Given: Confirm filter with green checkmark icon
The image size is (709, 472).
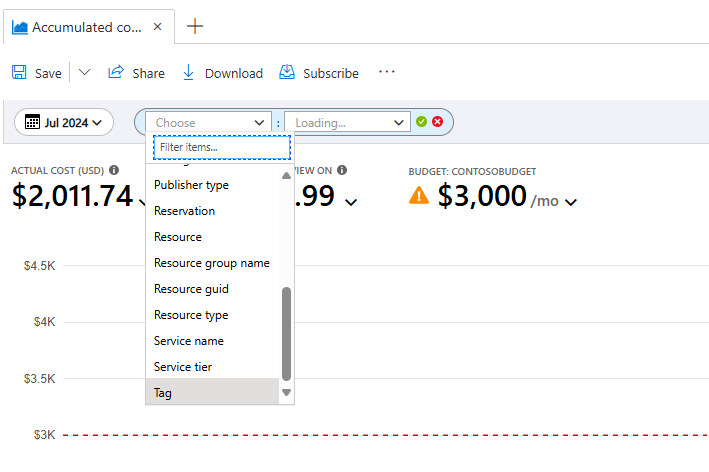Looking at the screenshot, I should 422,122.
